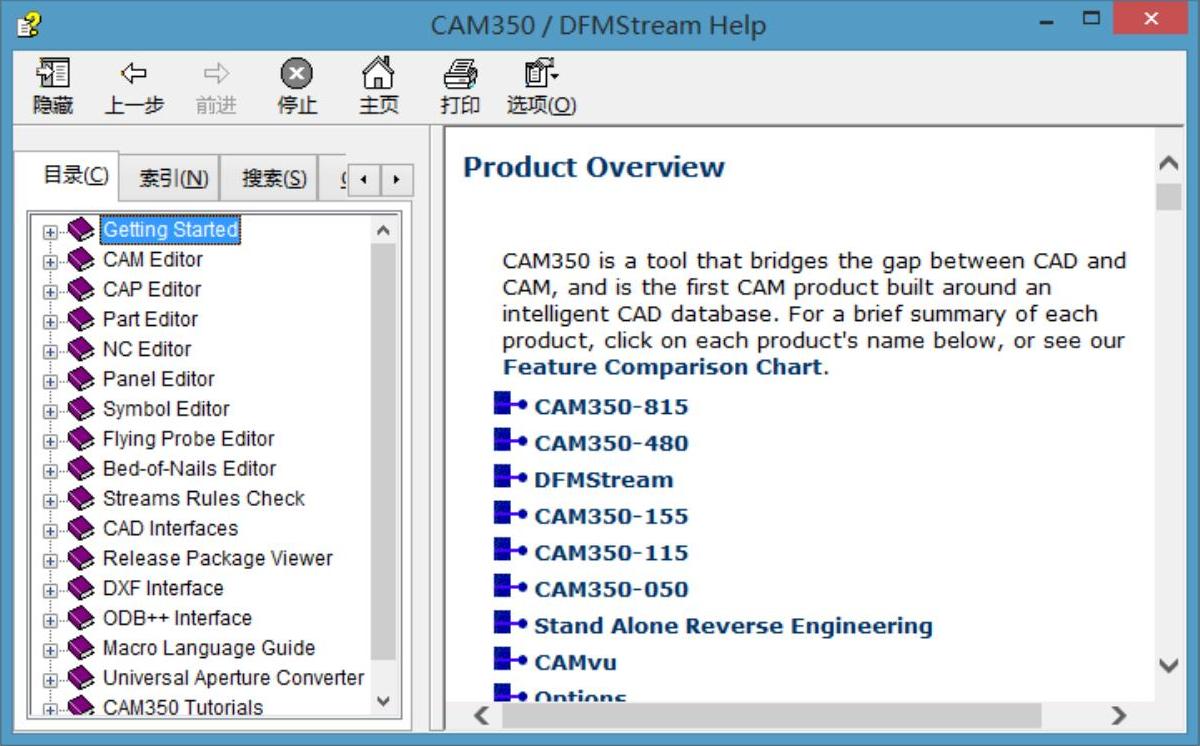Expand the Getting Started tree node

point(50,232)
